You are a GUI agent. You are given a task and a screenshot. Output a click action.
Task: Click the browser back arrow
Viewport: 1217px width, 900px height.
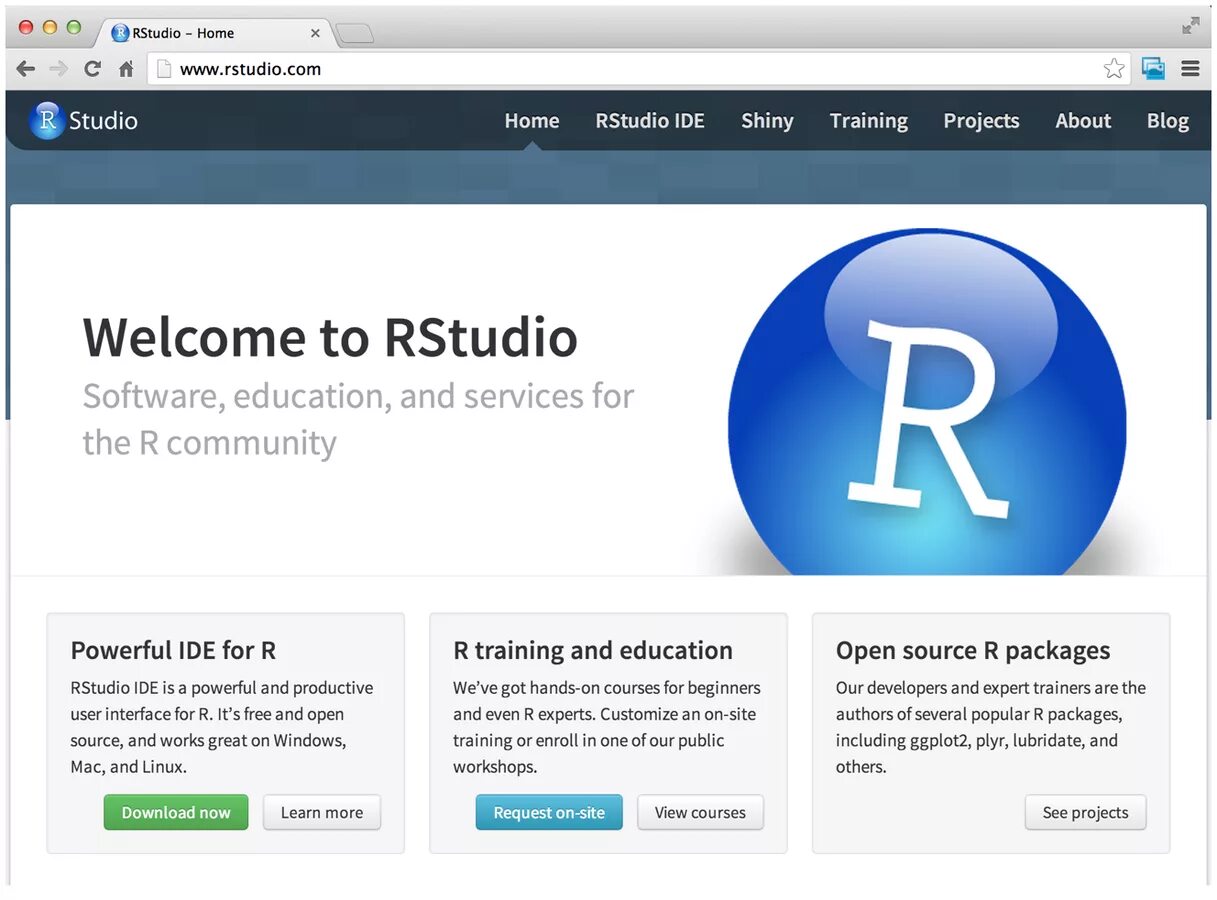point(26,69)
